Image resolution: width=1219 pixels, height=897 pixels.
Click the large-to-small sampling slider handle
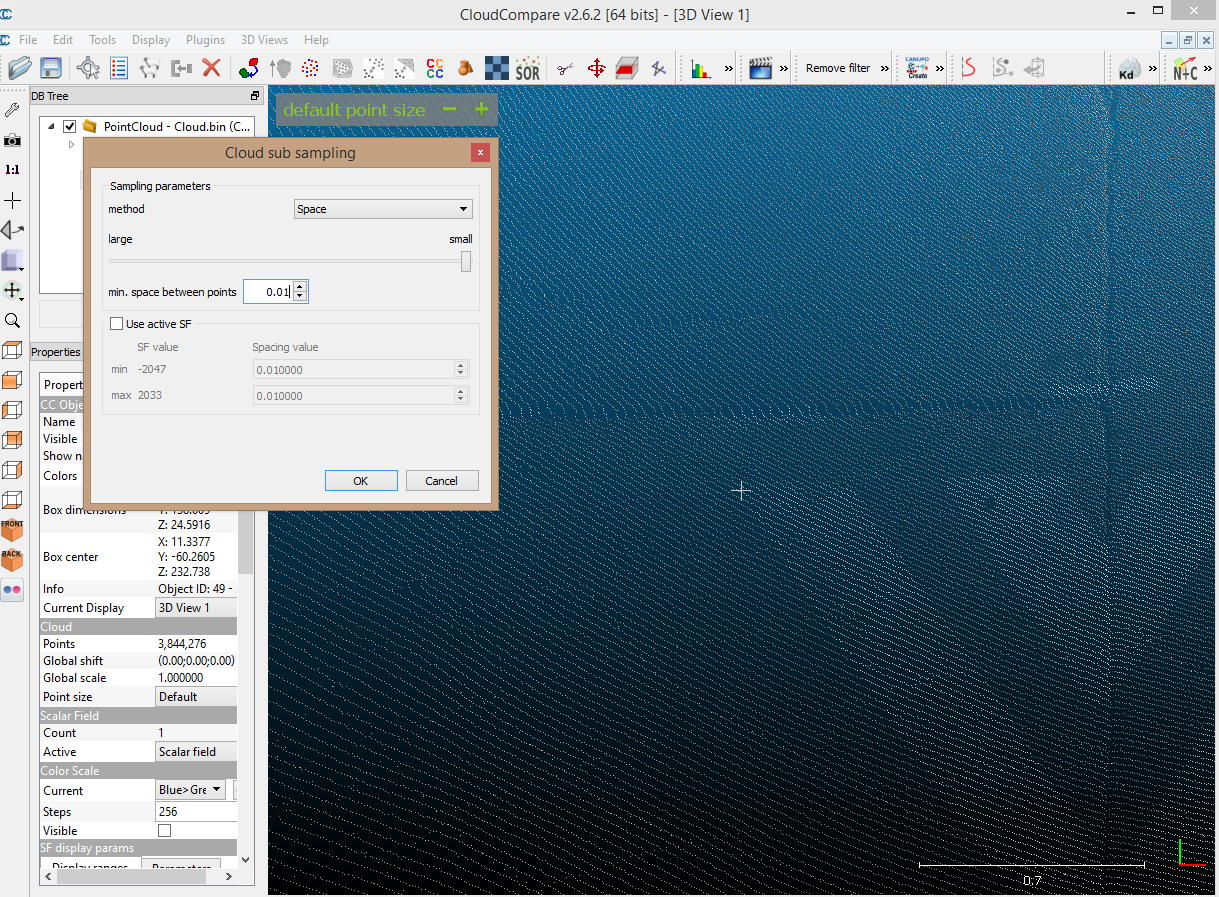coord(466,261)
